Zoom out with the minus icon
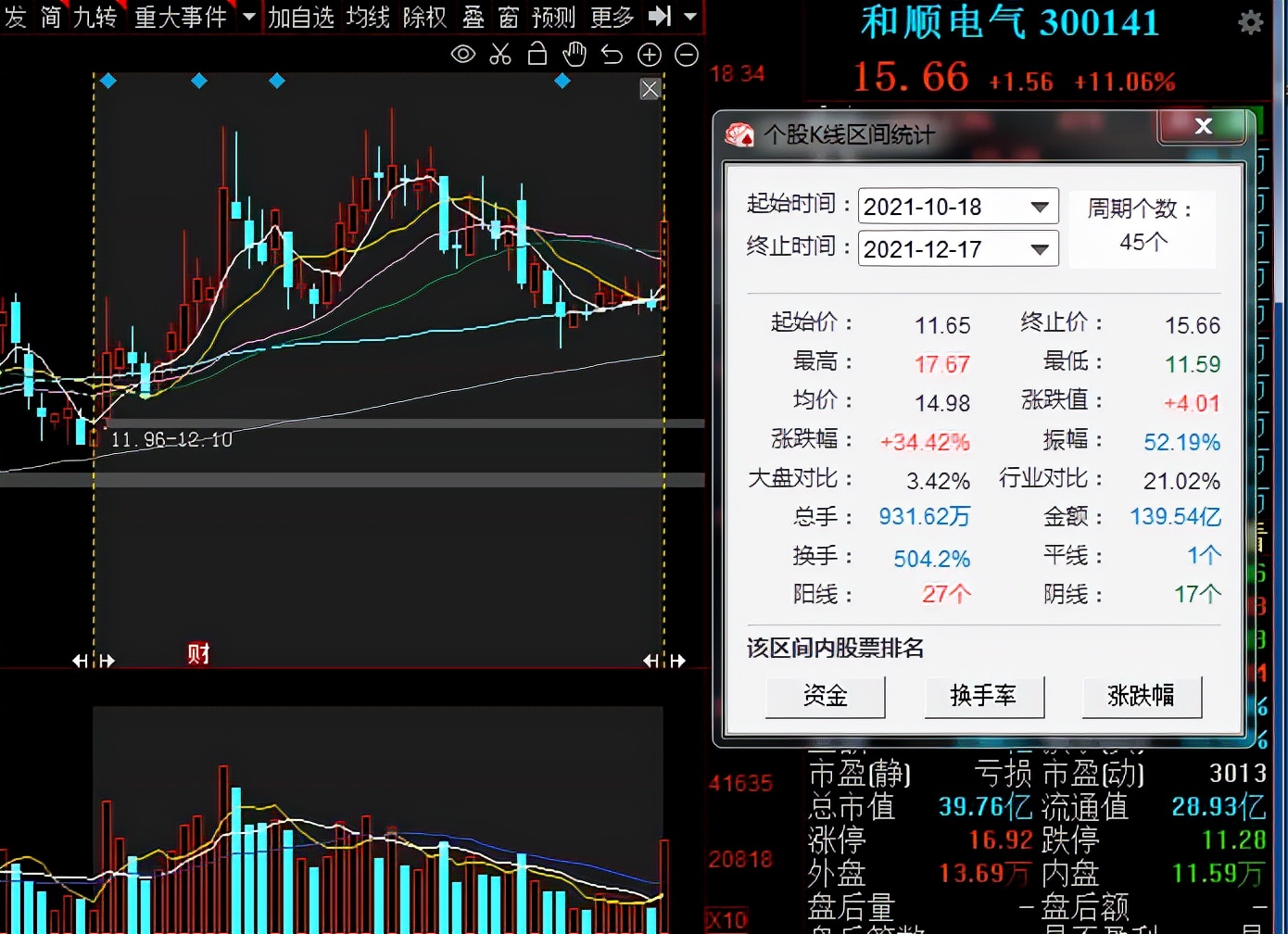 click(687, 55)
